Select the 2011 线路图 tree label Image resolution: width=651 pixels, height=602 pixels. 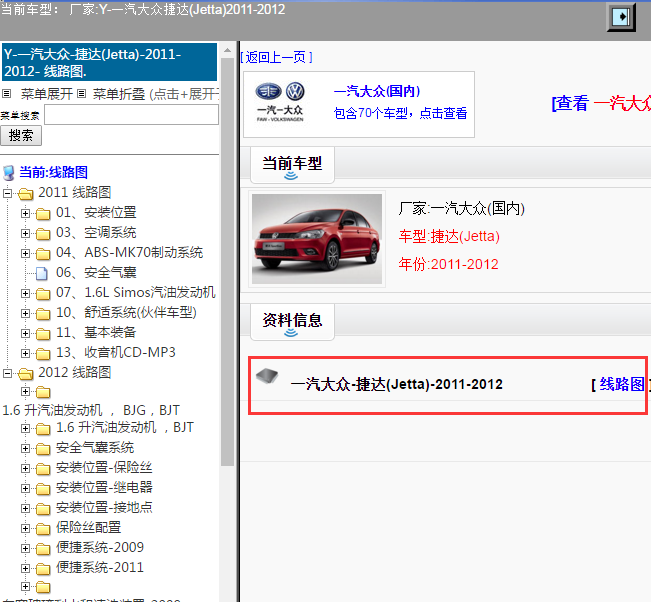[75, 193]
